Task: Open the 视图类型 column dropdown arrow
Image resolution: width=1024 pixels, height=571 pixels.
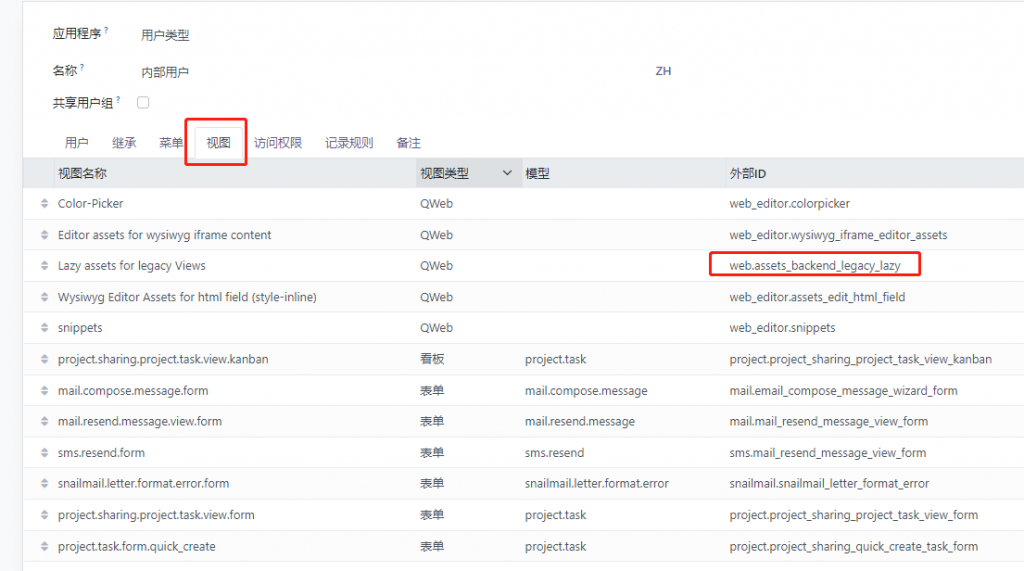Action: pos(507,173)
